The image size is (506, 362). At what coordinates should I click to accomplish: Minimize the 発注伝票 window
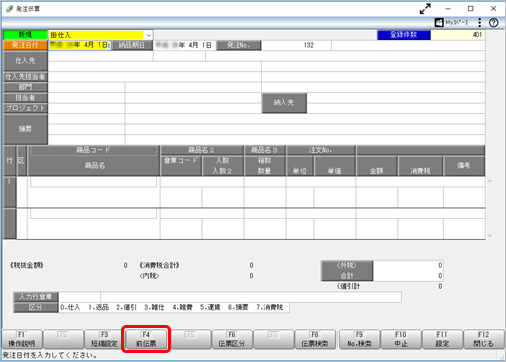[448, 9]
